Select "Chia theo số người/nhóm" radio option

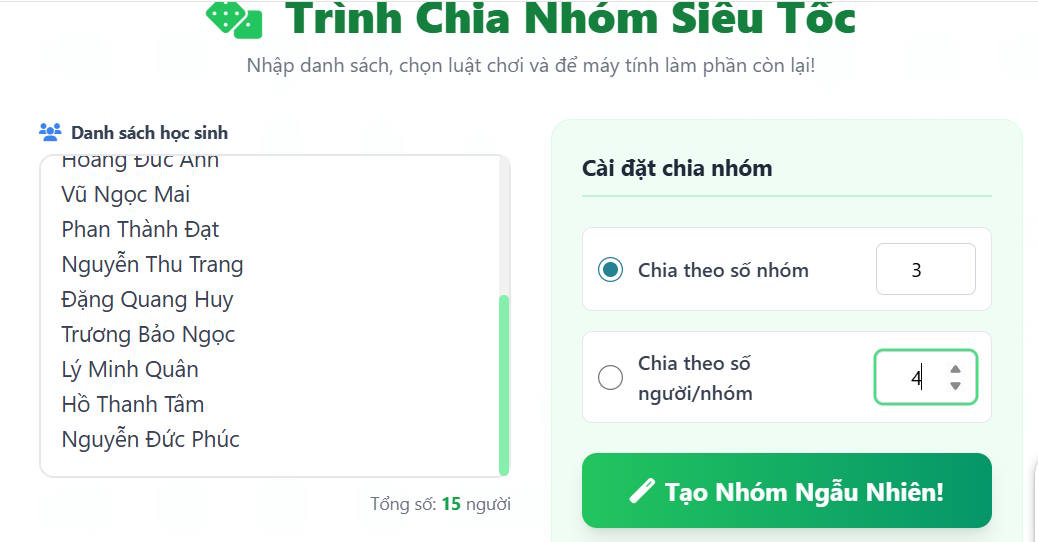tap(610, 378)
